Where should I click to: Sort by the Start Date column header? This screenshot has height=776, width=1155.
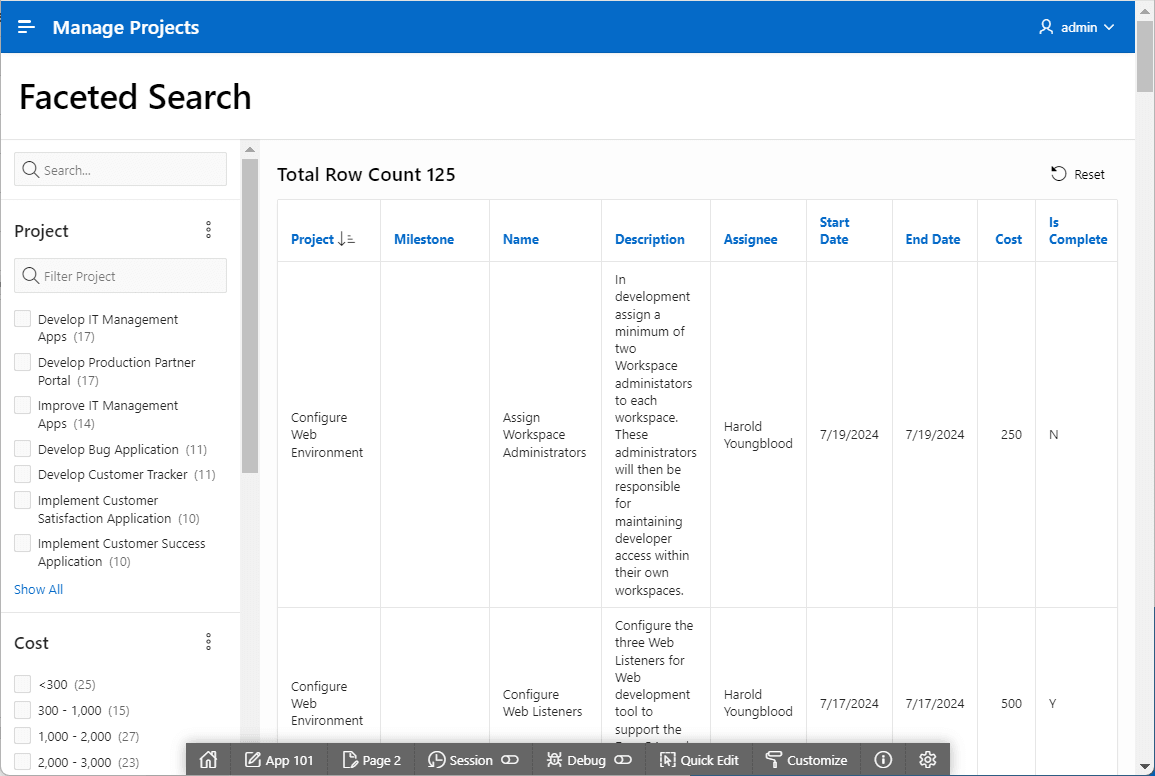pyautogui.click(x=835, y=231)
